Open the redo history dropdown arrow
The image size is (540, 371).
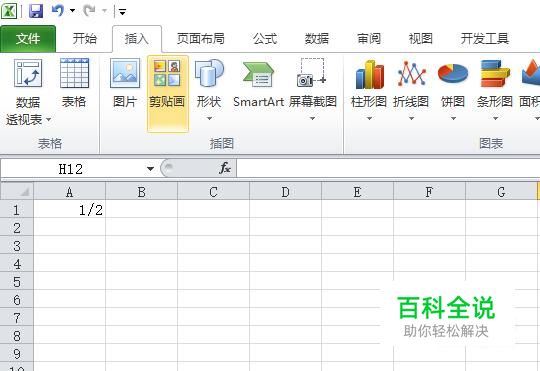(104, 11)
